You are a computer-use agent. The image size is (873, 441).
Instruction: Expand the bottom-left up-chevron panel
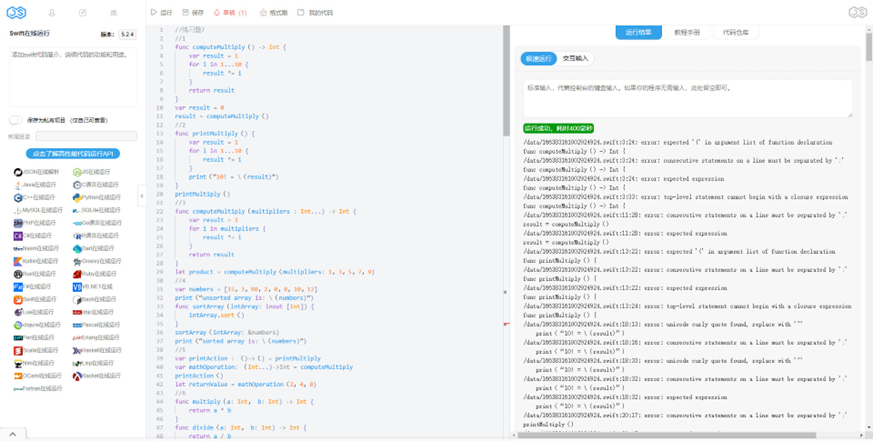coord(13,434)
